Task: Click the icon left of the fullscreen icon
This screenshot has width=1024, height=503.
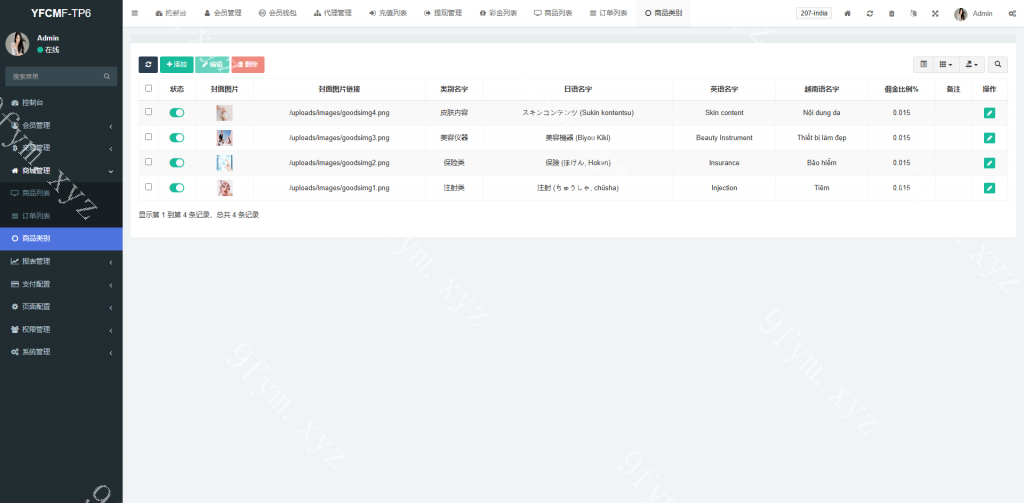Action: click(914, 13)
